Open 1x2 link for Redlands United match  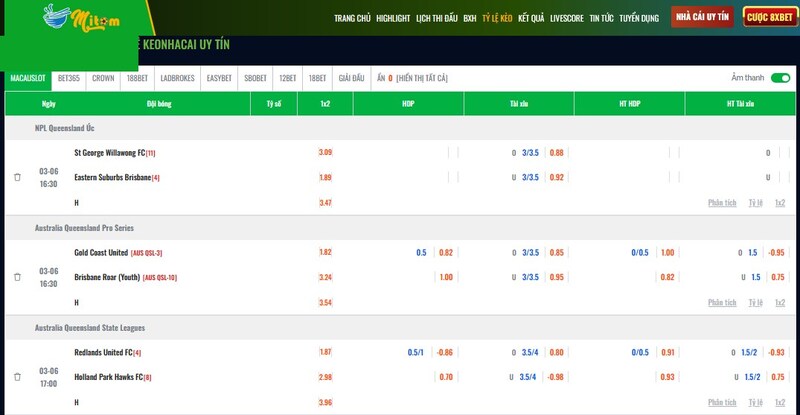[x=780, y=402]
